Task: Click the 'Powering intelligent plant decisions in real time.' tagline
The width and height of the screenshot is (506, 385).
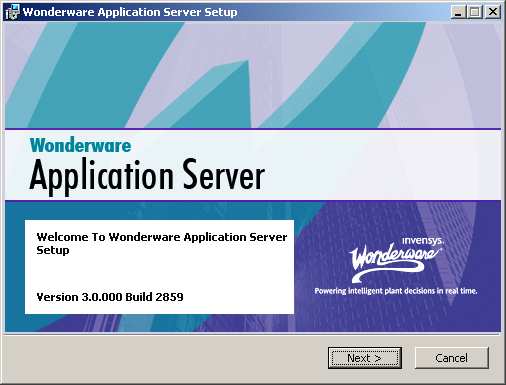Action: click(396, 291)
